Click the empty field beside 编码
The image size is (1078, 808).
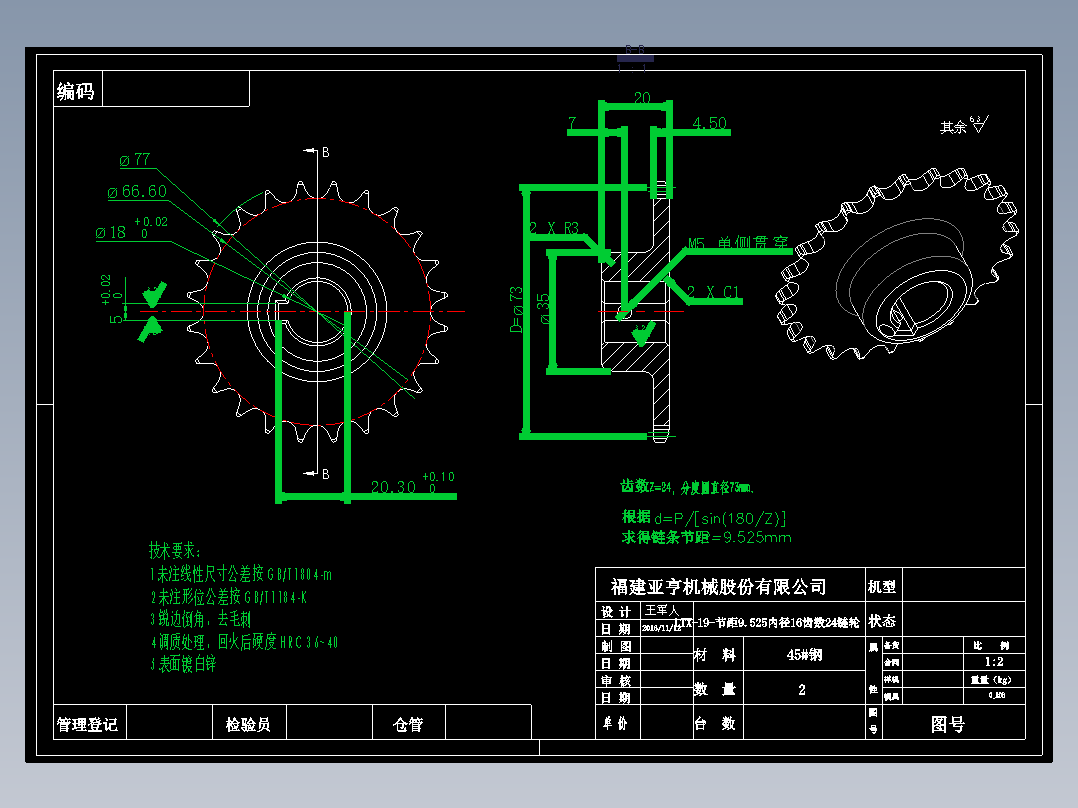click(x=175, y=89)
